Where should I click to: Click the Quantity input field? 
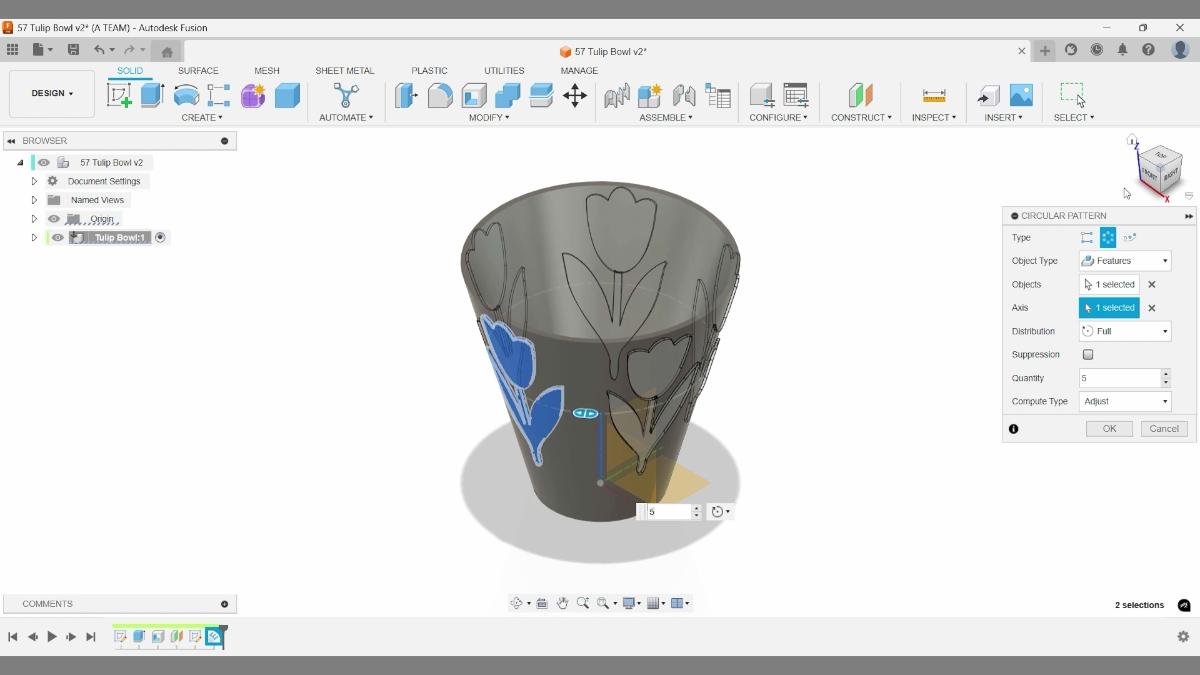1119,378
